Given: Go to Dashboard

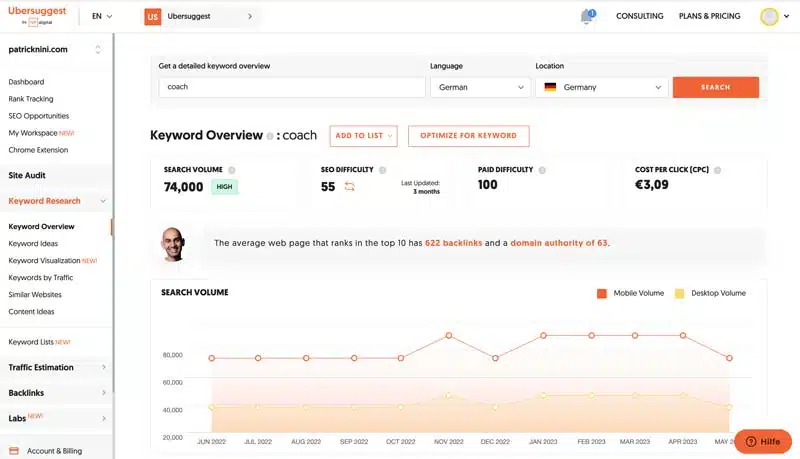Looking at the screenshot, I should 26,82.
